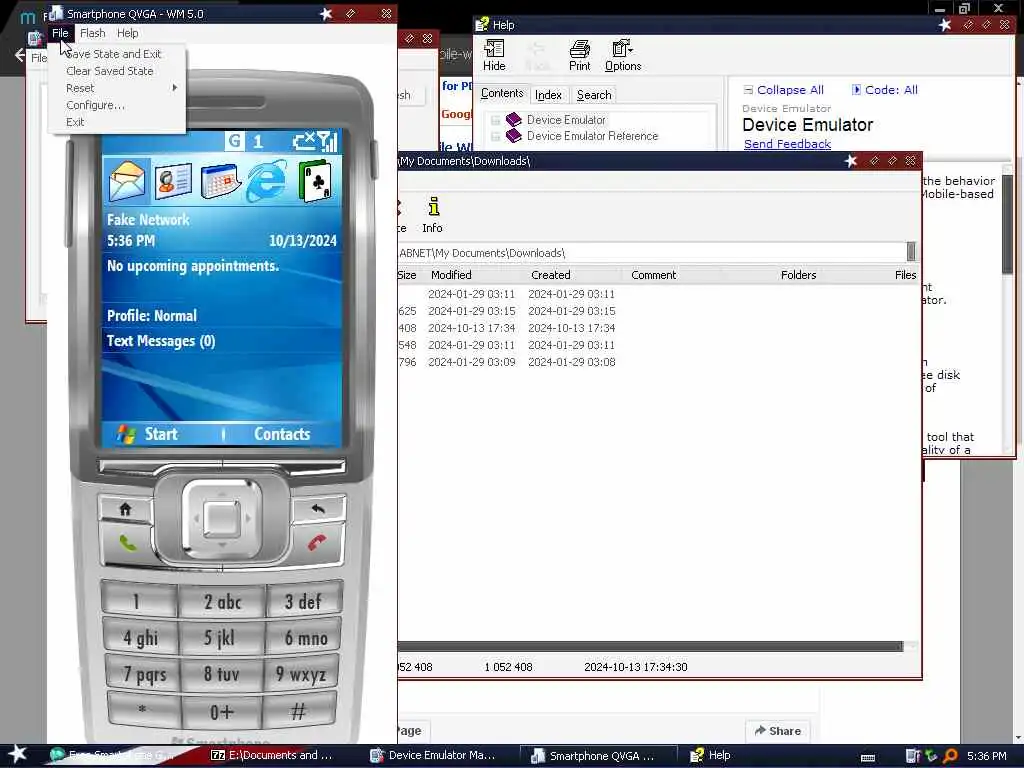Tap the Contacts card icon on phone screen
The height and width of the screenshot is (768, 1024).
coord(174,180)
